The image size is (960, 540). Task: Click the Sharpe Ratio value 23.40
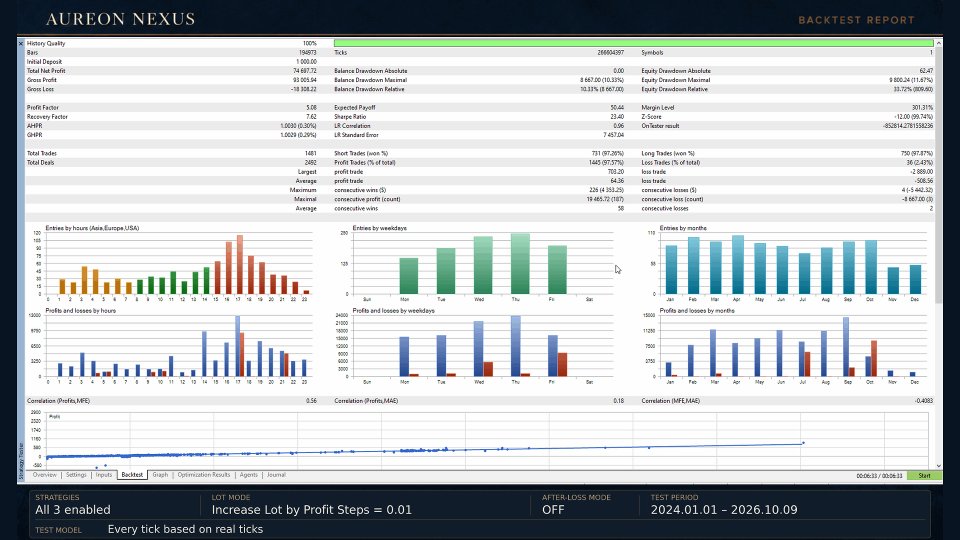tap(617, 117)
